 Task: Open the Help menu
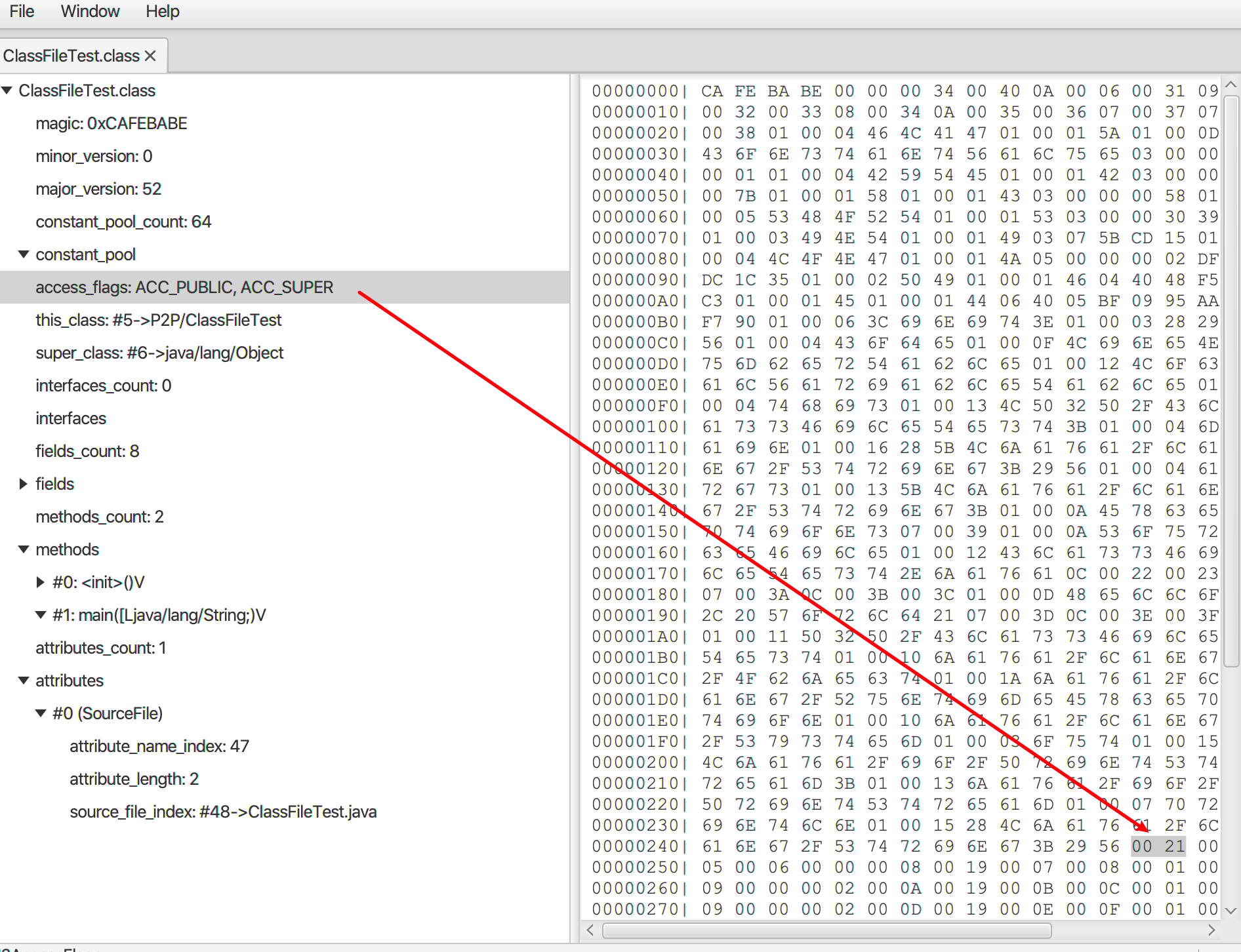[163, 11]
